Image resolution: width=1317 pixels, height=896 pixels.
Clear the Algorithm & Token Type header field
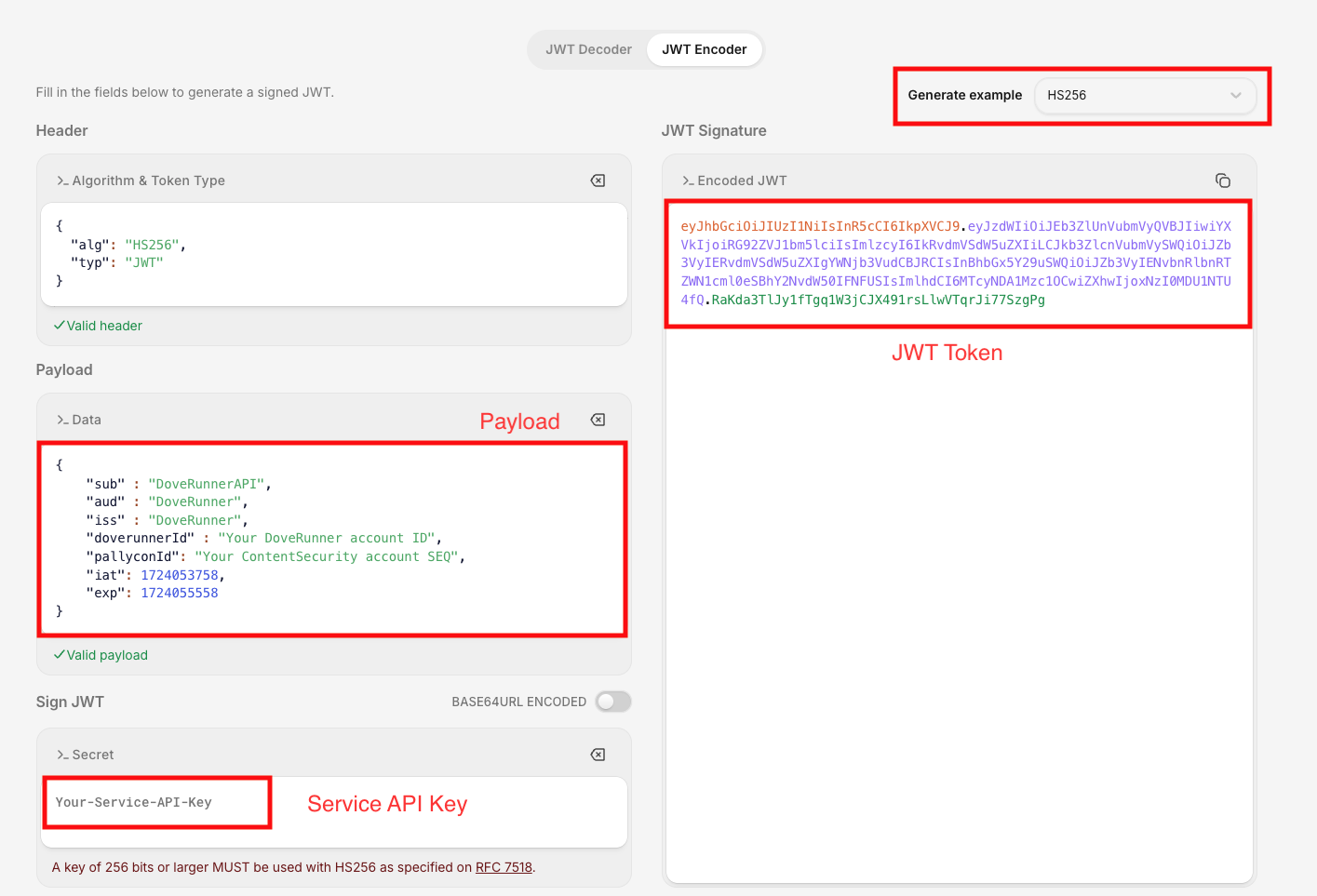598,181
